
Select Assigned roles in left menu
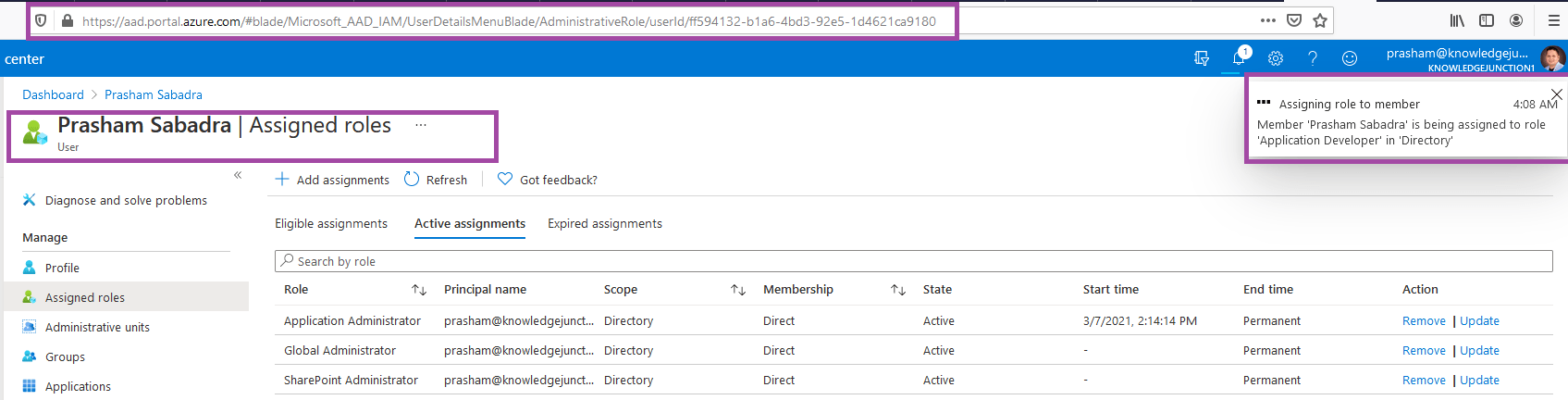tap(85, 297)
